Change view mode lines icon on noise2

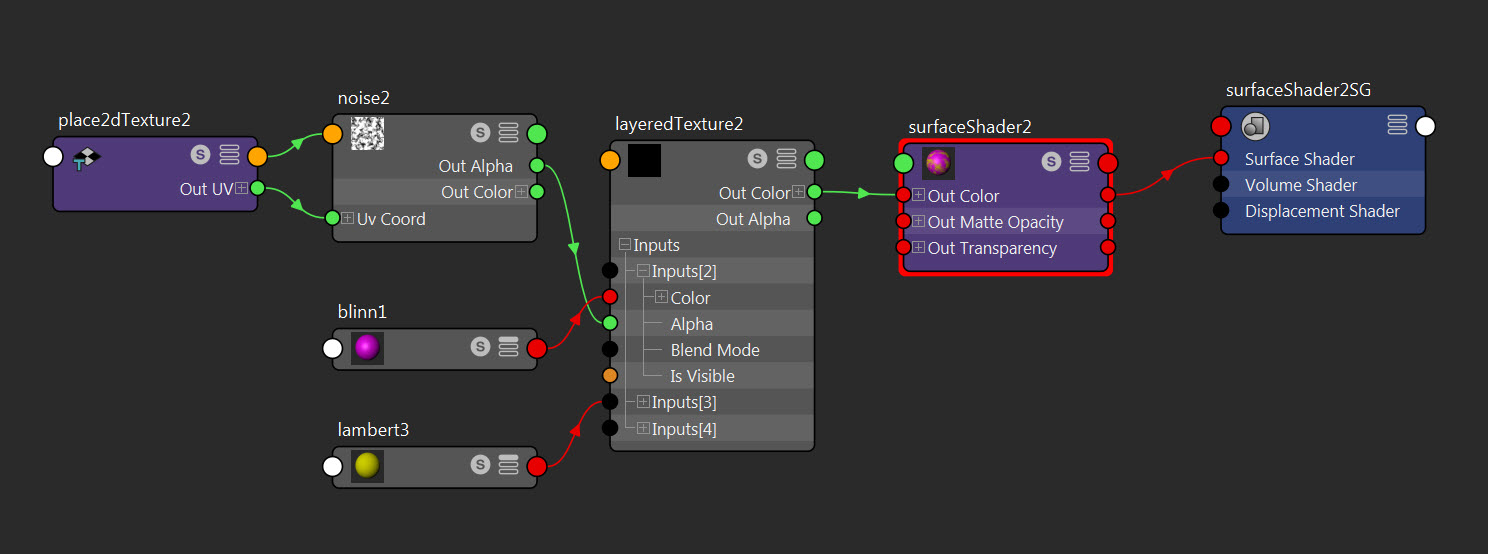pos(508,132)
